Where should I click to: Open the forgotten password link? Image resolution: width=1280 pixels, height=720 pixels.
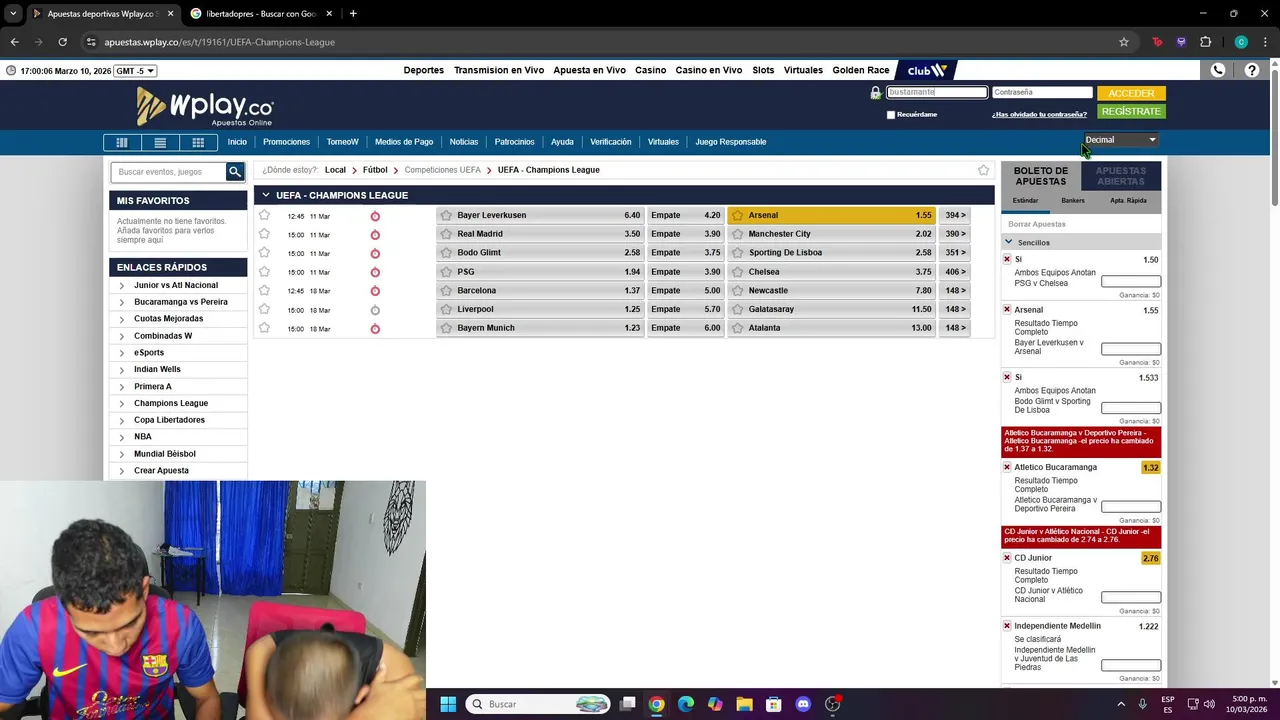(x=1039, y=115)
